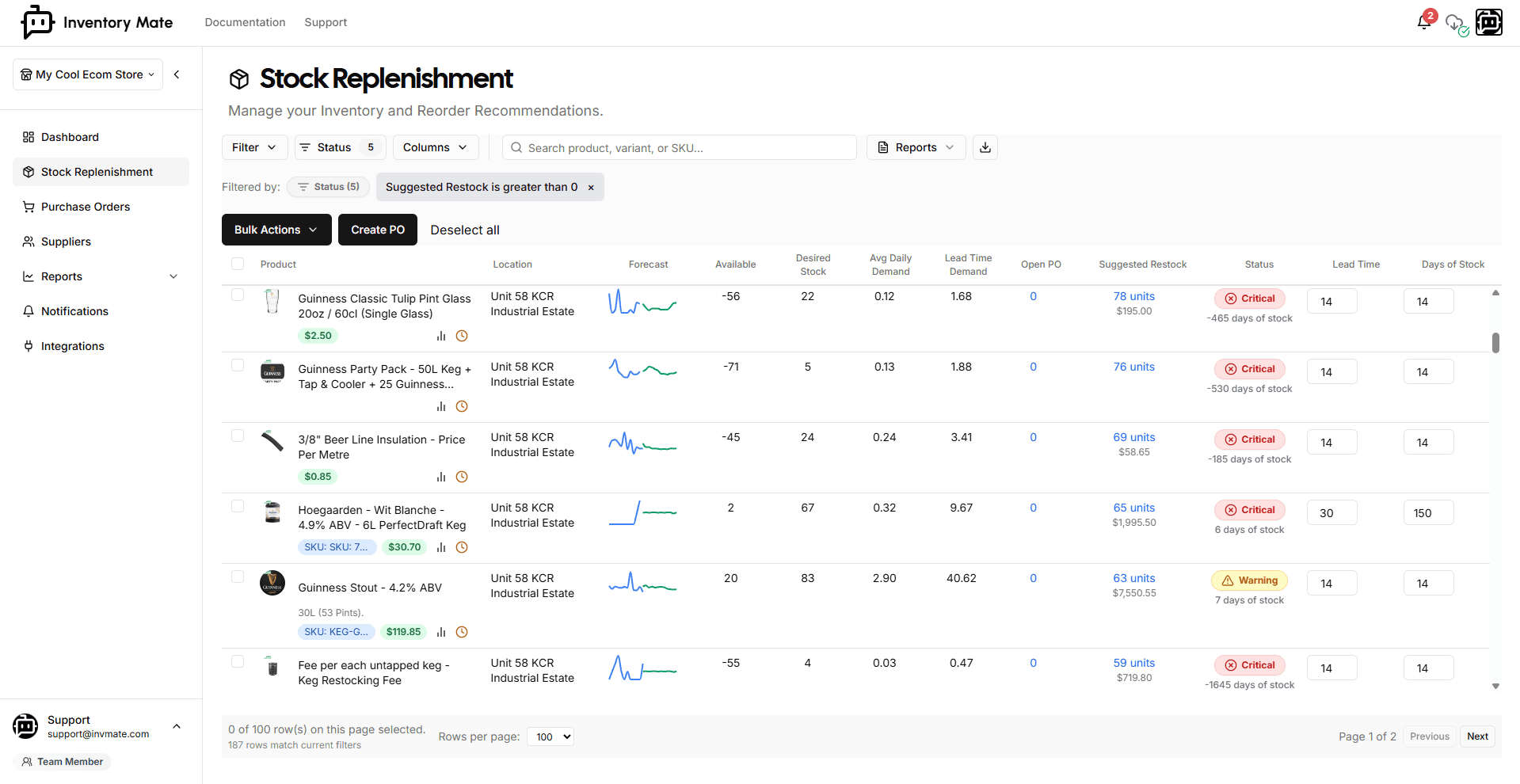Screen dimensions: 1520x784
Task: Select the Hoegaarden Wit Blanche row checkbox
Action: (x=238, y=506)
